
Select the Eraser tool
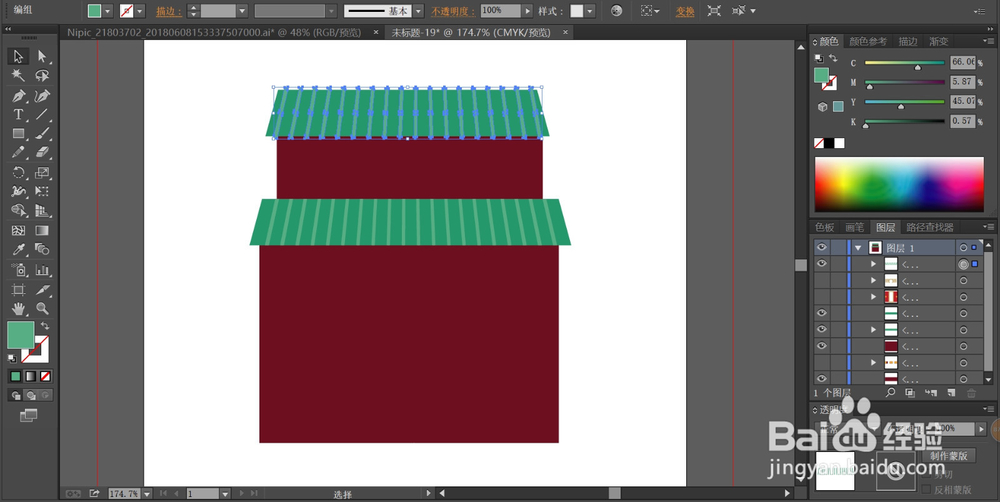[42, 152]
